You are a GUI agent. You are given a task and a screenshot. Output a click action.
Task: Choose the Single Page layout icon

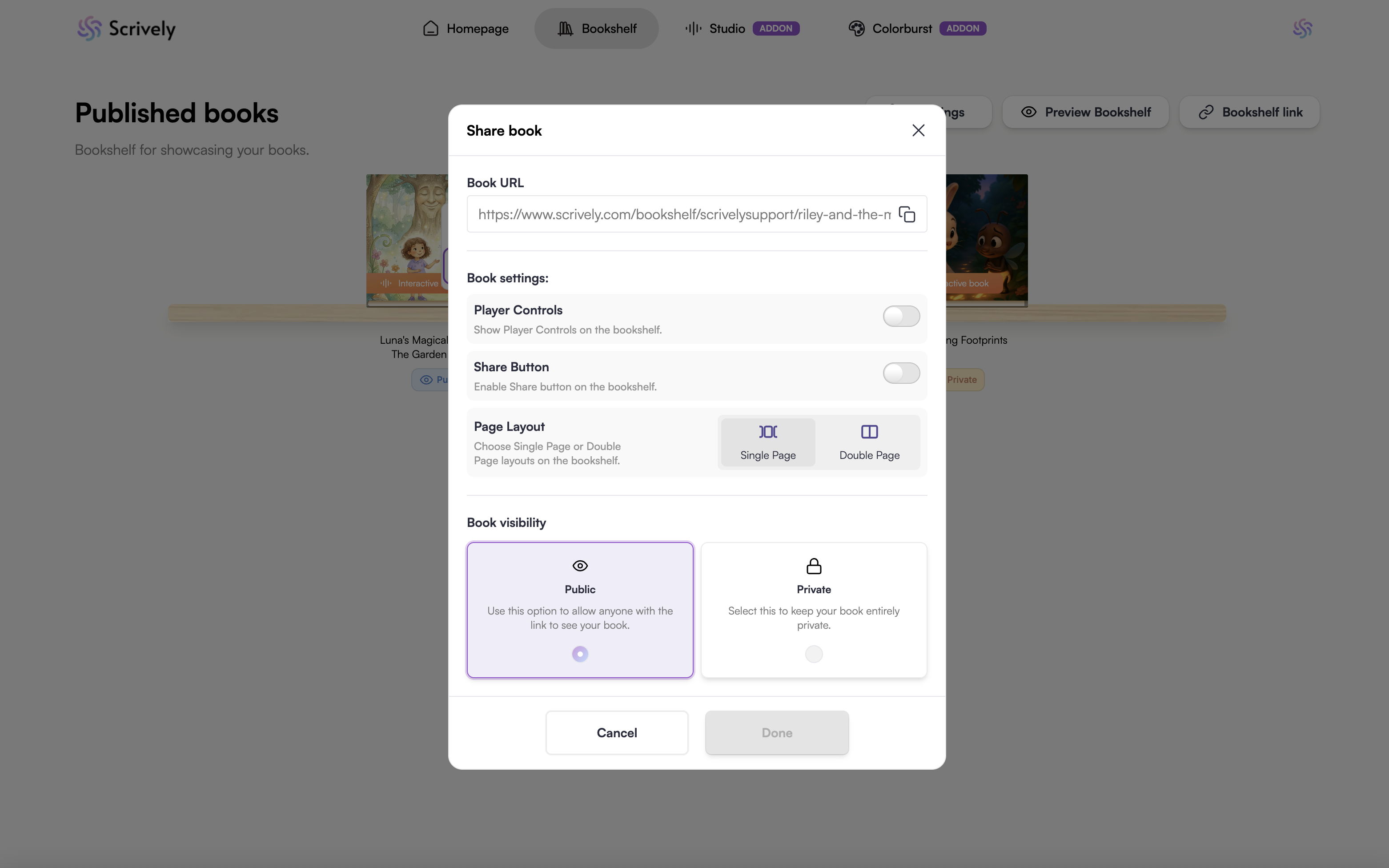tap(768, 432)
